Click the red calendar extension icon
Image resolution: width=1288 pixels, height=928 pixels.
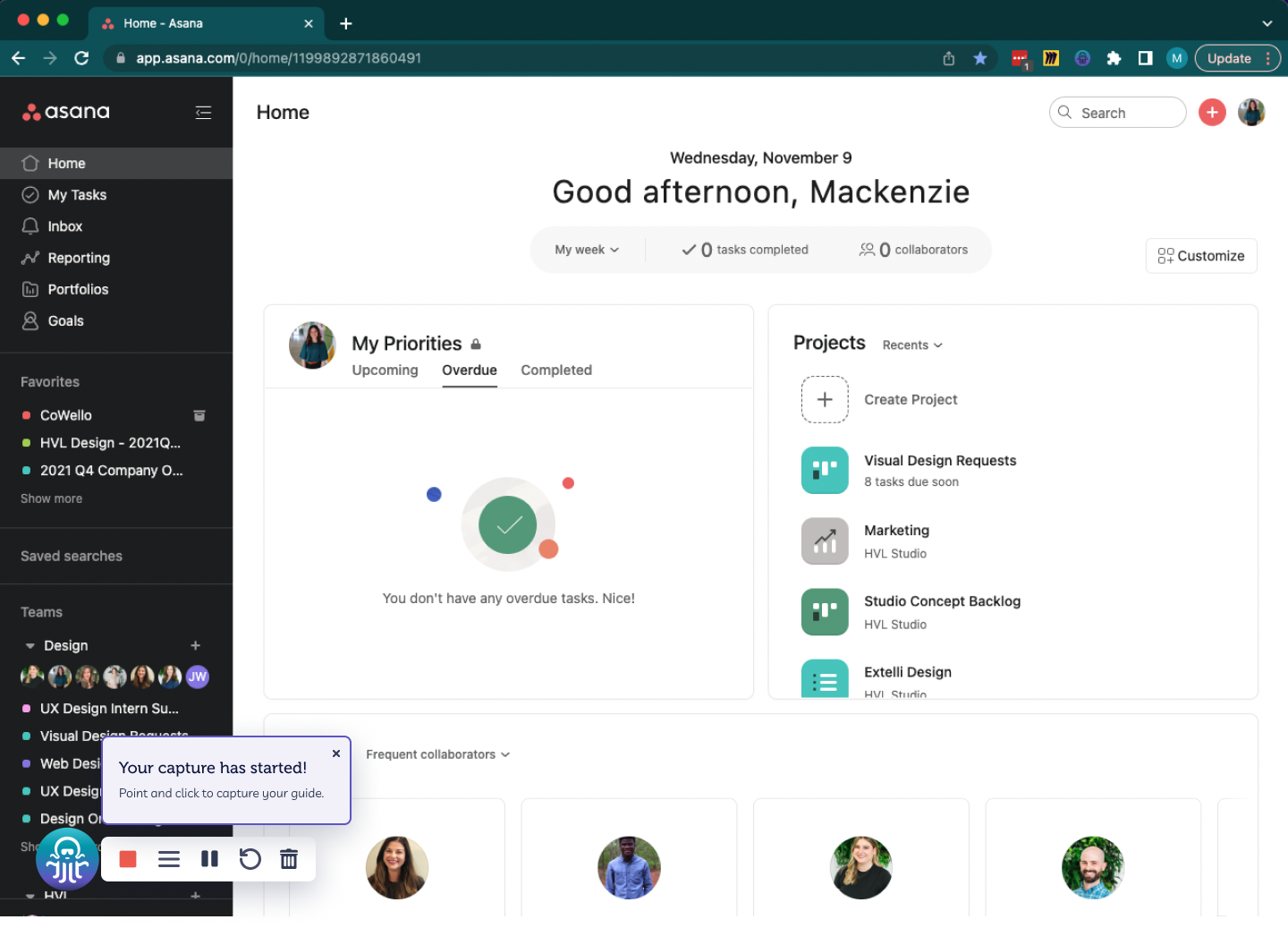pyautogui.click(x=1020, y=59)
